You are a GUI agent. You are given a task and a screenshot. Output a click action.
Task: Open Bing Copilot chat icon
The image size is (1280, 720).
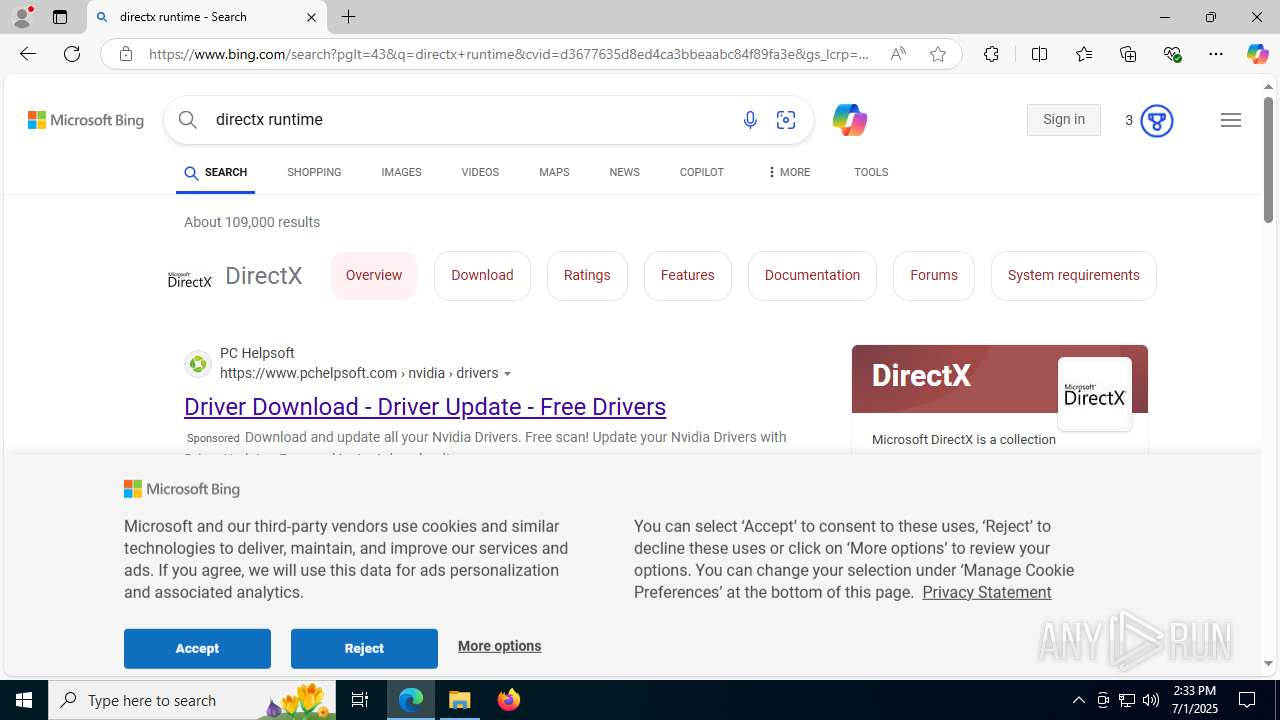pos(849,120)
